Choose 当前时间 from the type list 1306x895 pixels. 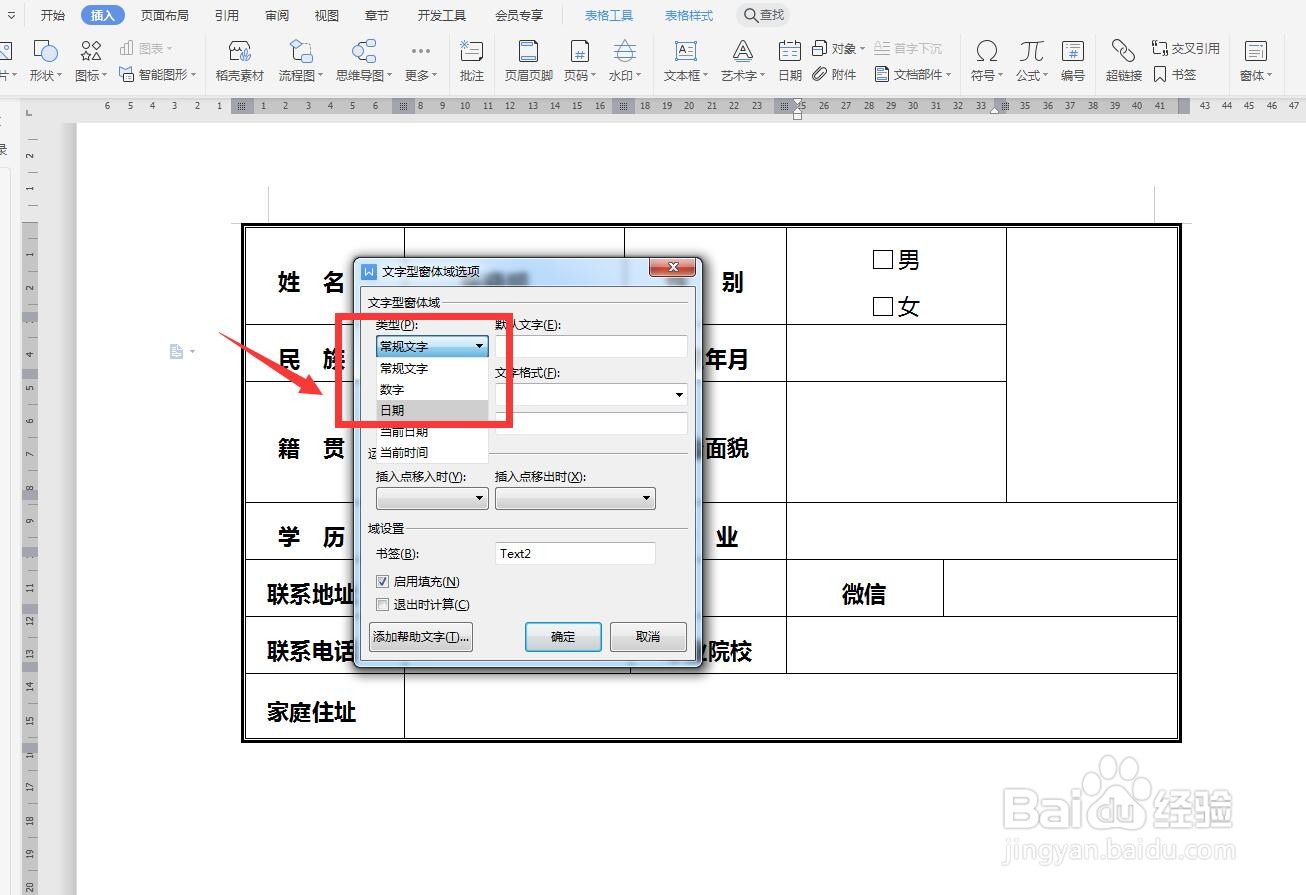432,452
